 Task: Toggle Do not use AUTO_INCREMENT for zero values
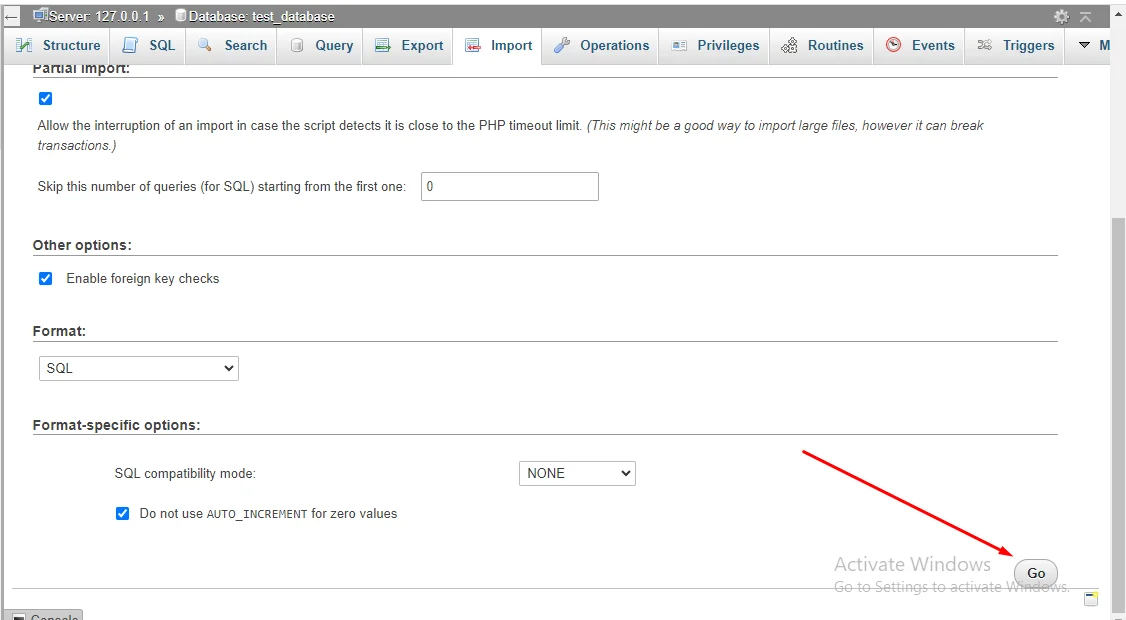pyautogui.click(x=122, y=513)
